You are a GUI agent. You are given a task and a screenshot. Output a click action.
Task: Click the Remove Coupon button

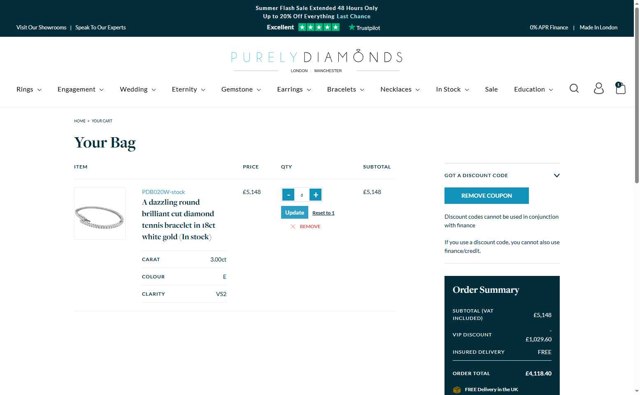(x=487, y=196)
